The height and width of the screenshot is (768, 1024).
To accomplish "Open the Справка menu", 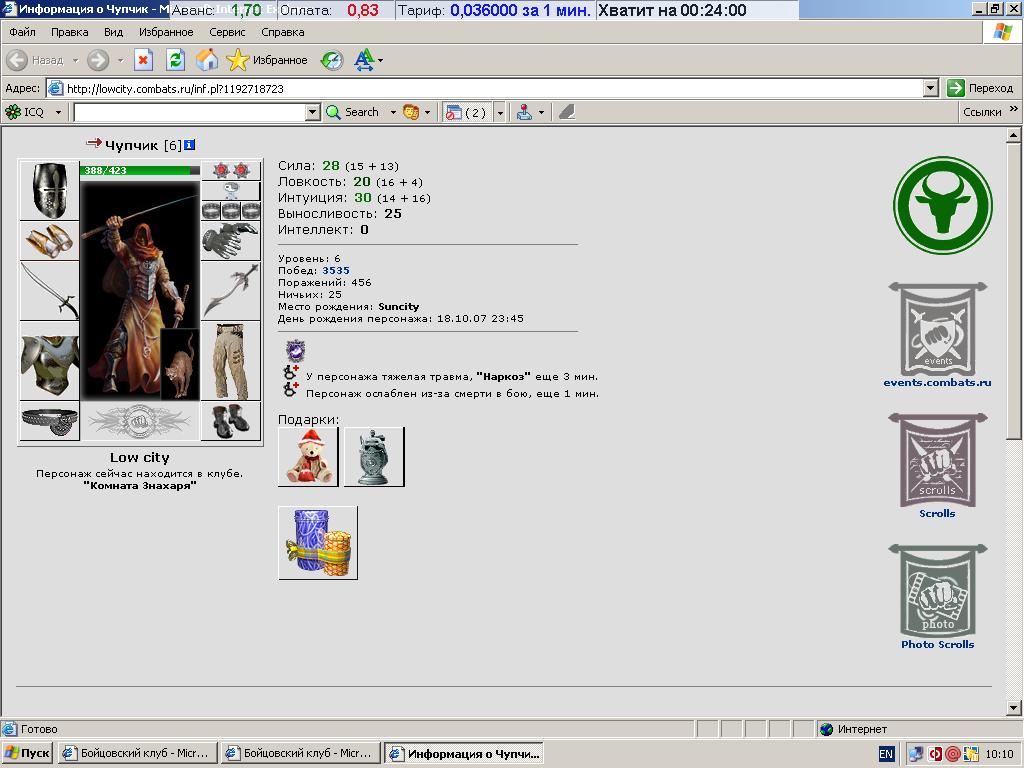I will [x=283, y=32].
